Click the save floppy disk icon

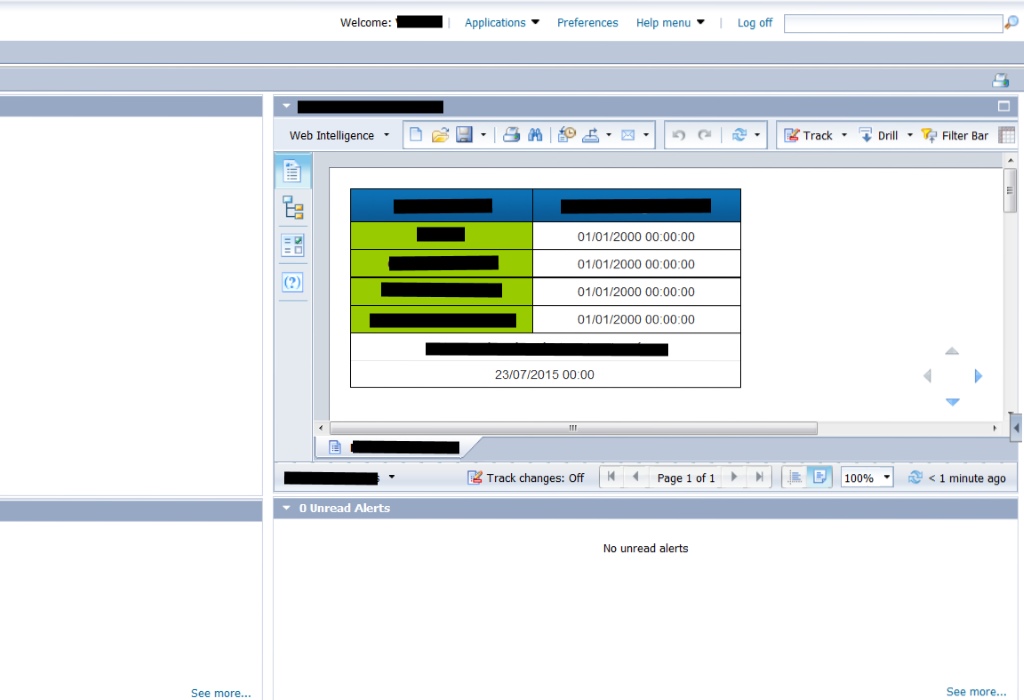pyautogui.click(x=464, y=135)
